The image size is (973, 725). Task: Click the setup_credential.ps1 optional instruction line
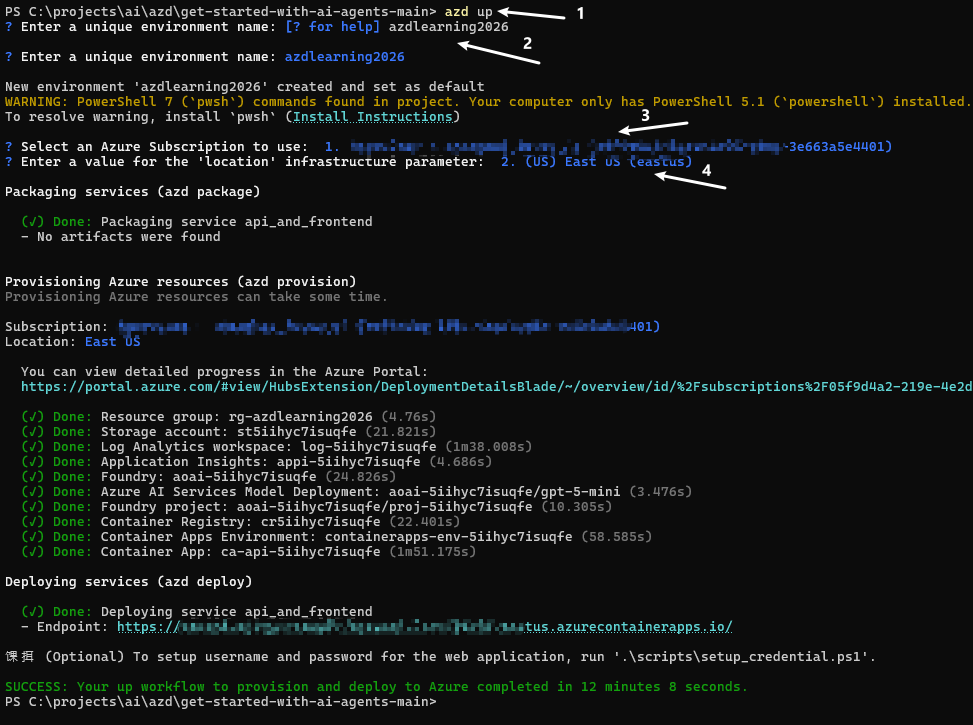coord(441,657)
